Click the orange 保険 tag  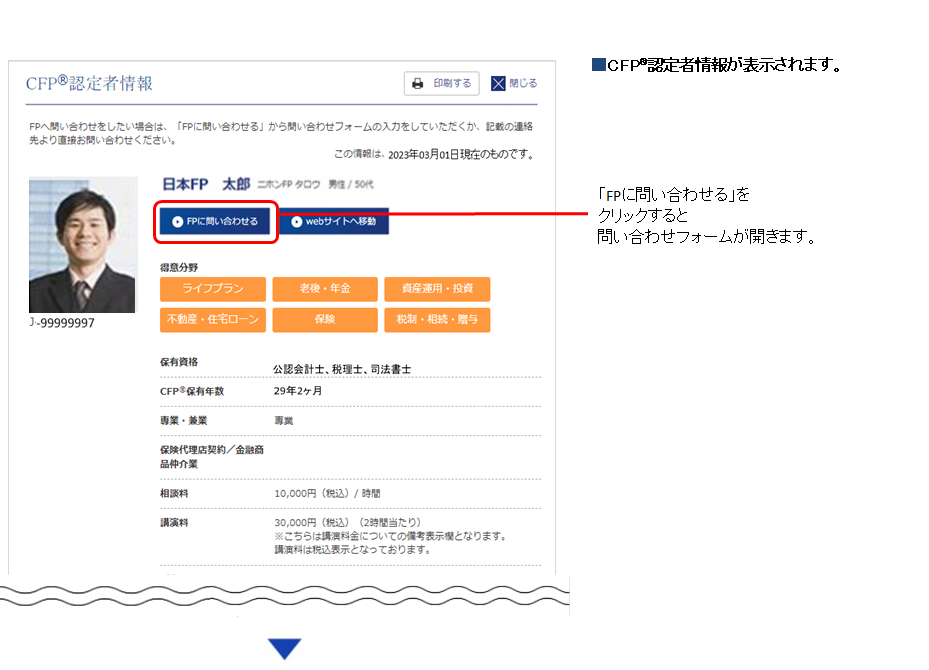click(x=324, y=320)
